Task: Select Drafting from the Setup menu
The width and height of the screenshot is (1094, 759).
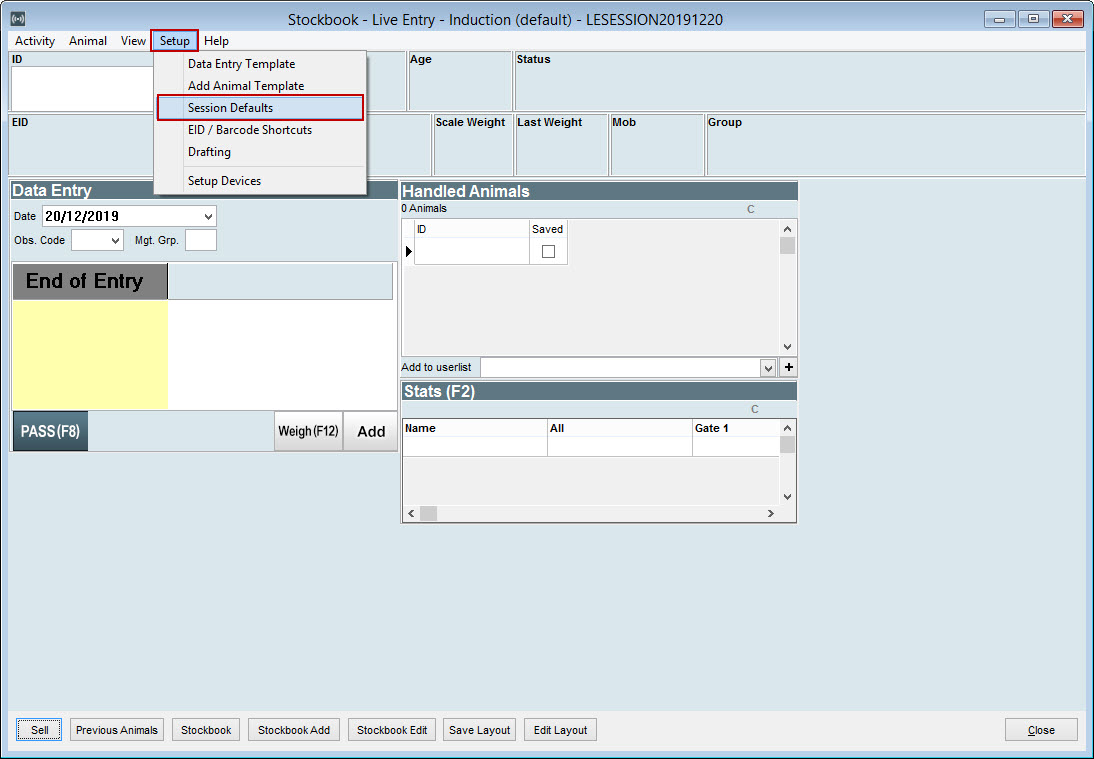Action: click(260, 151)
